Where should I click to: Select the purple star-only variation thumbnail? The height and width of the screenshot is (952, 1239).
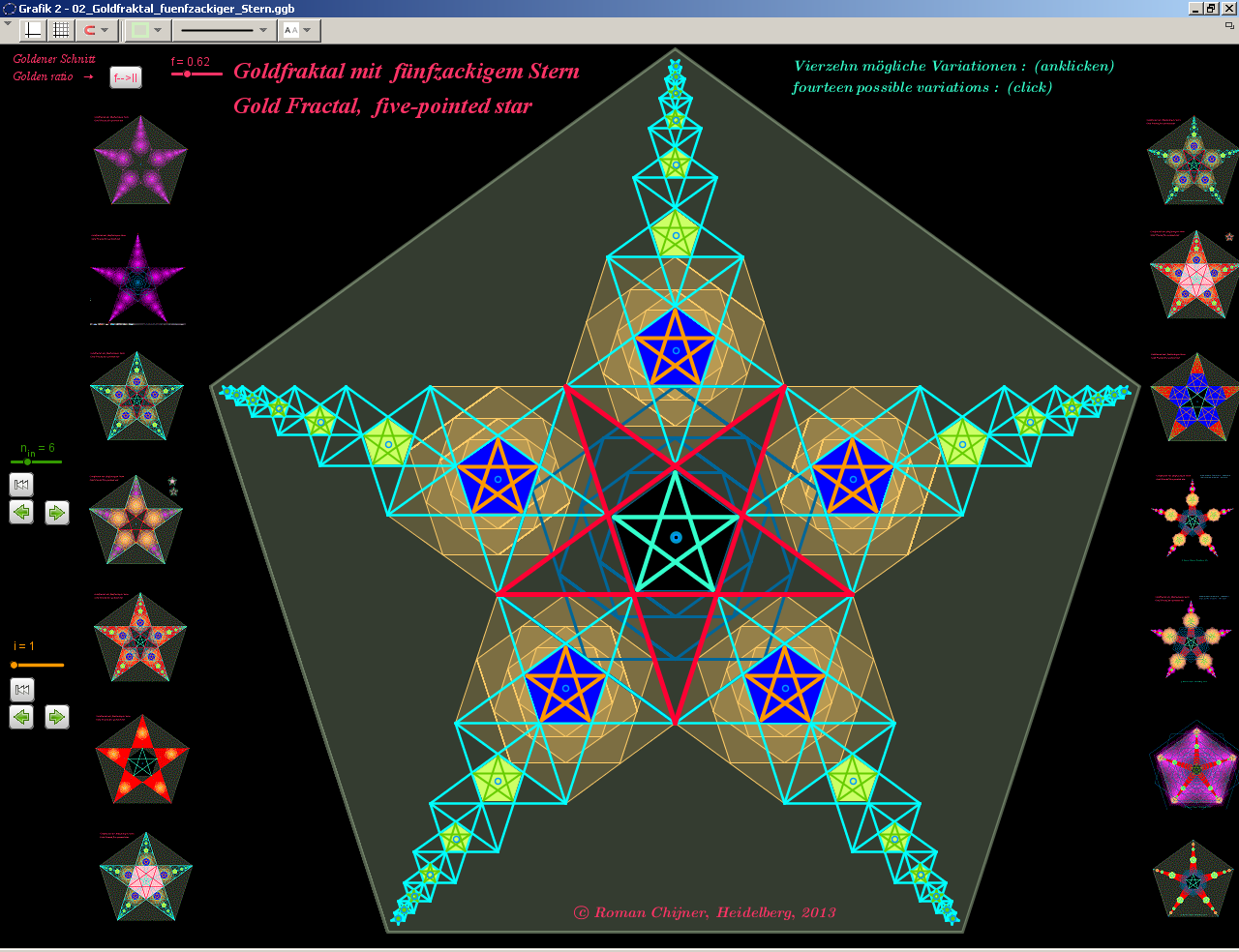[138, 280]
